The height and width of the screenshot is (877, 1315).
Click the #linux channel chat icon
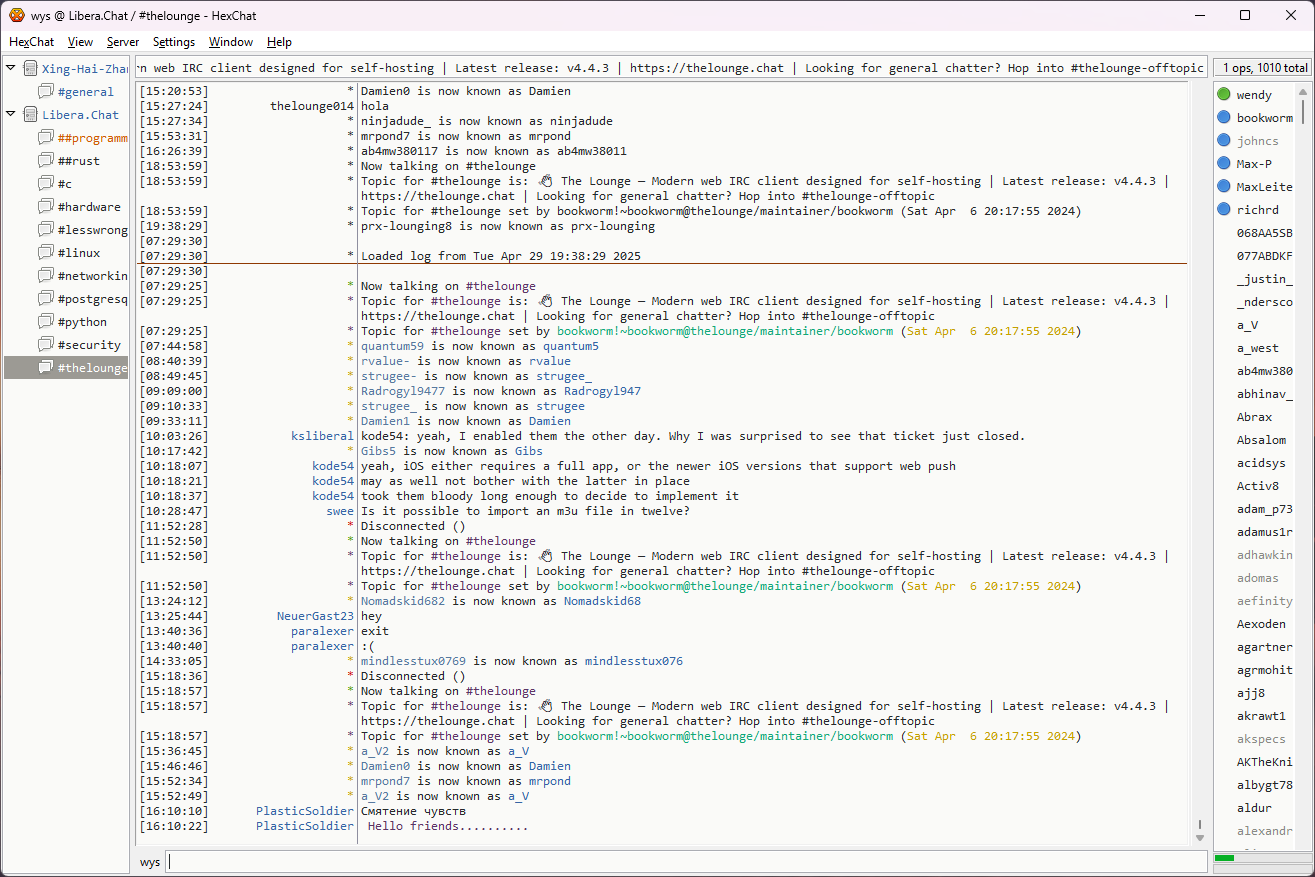[x=45, y=253]
